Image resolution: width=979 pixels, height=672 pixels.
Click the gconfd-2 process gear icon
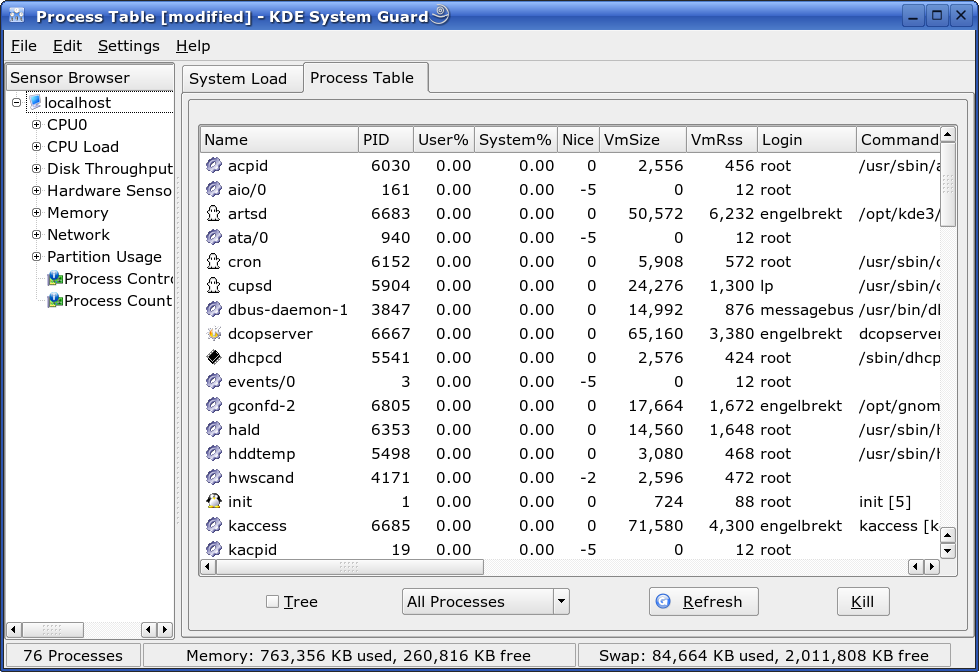214,405
